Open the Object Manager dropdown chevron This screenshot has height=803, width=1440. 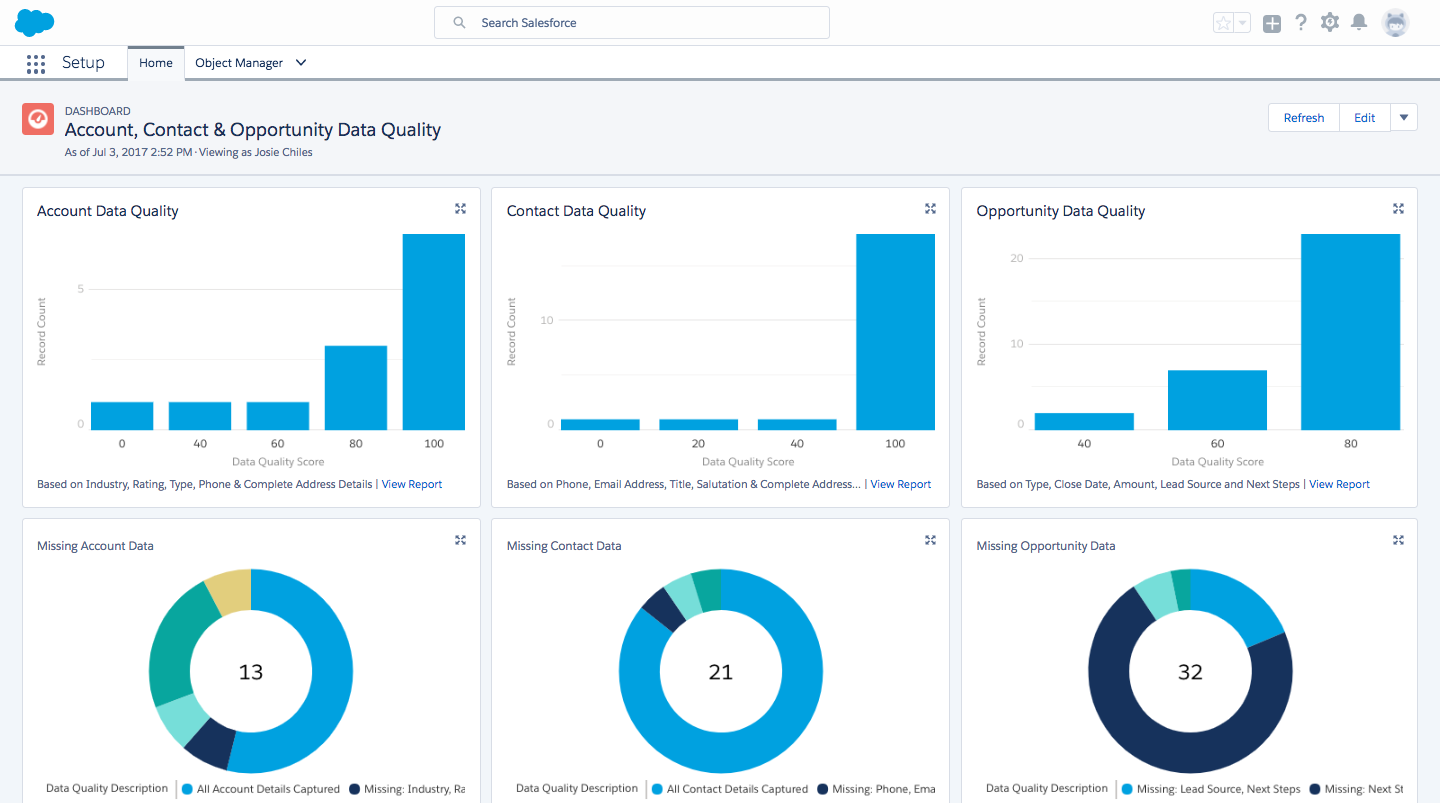coord(300,62)
